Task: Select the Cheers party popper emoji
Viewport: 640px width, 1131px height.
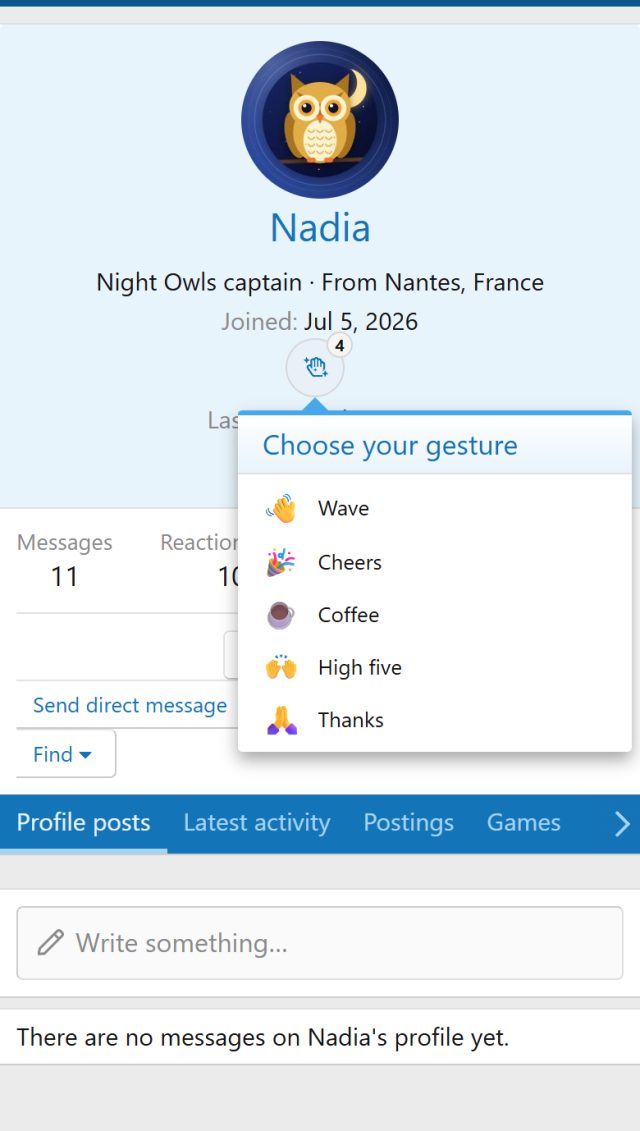Action: pos(281,562)
